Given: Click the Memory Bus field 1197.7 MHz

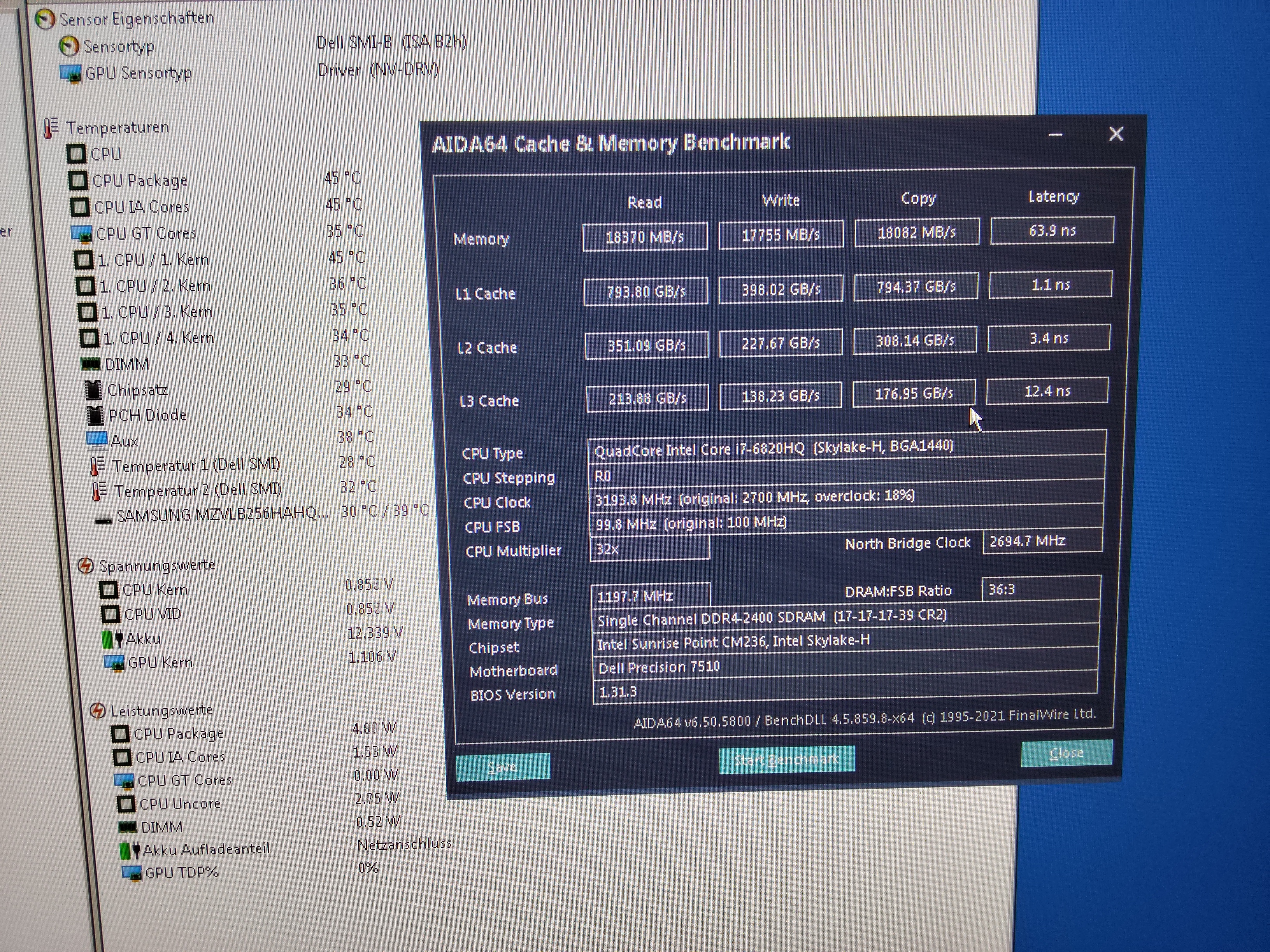Looking at the screenshot, I should (x=651, y=596).
